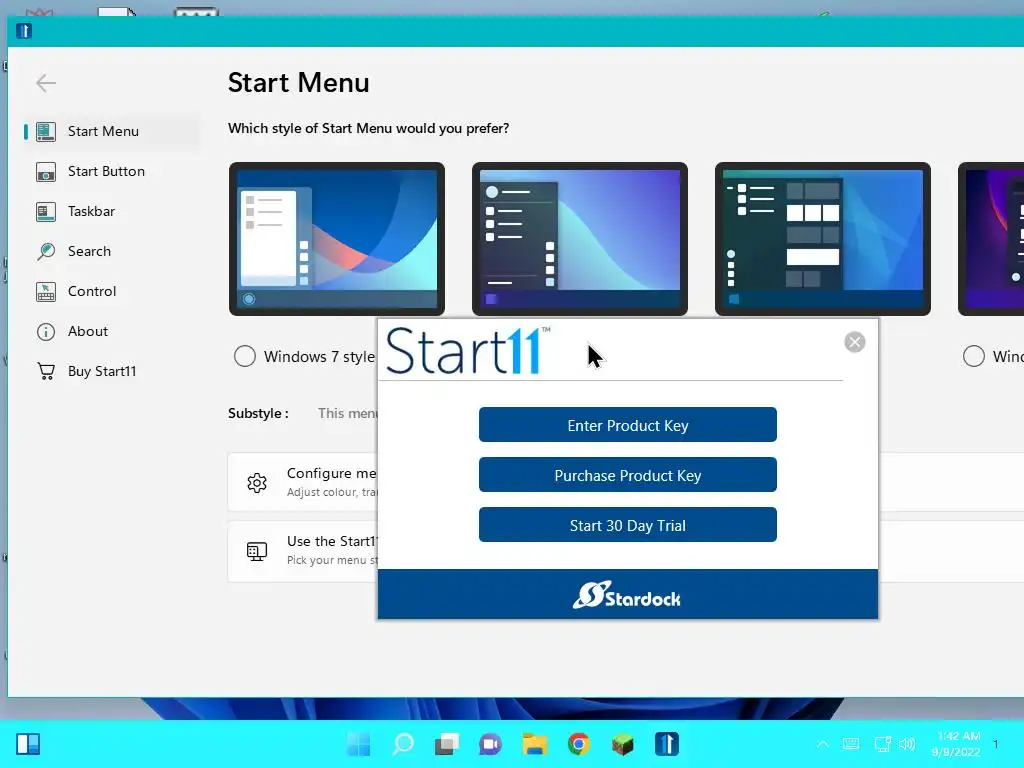Open File Explorer from the taskbar
This screenshot has height=768, width=1024.
coord(535,744)
